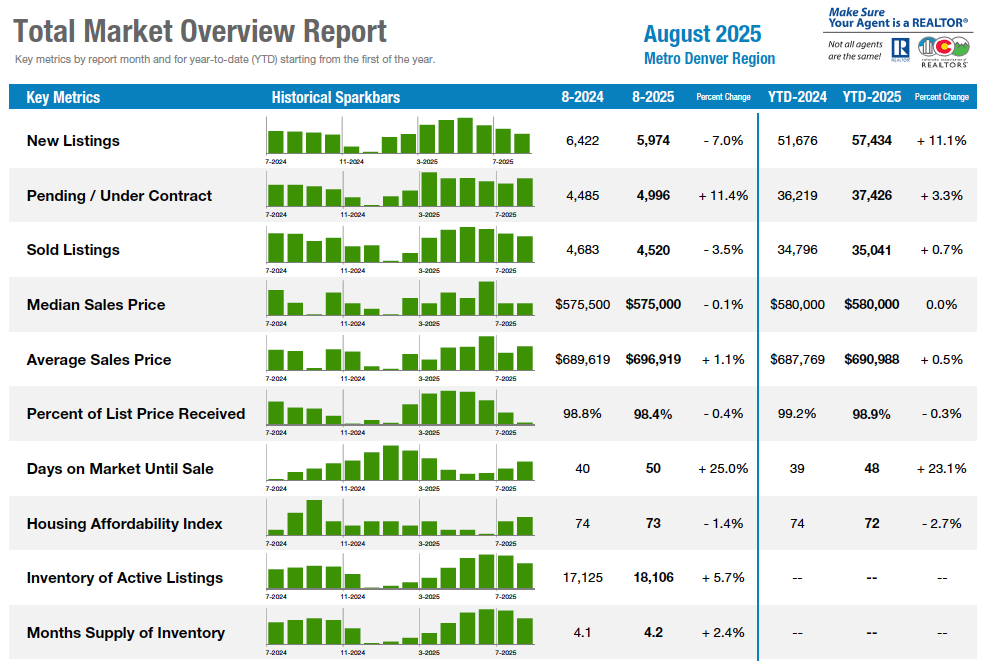The image size is (1000, 668).
Task: Click the YTD-2025 column header
Action: [871, 98]
